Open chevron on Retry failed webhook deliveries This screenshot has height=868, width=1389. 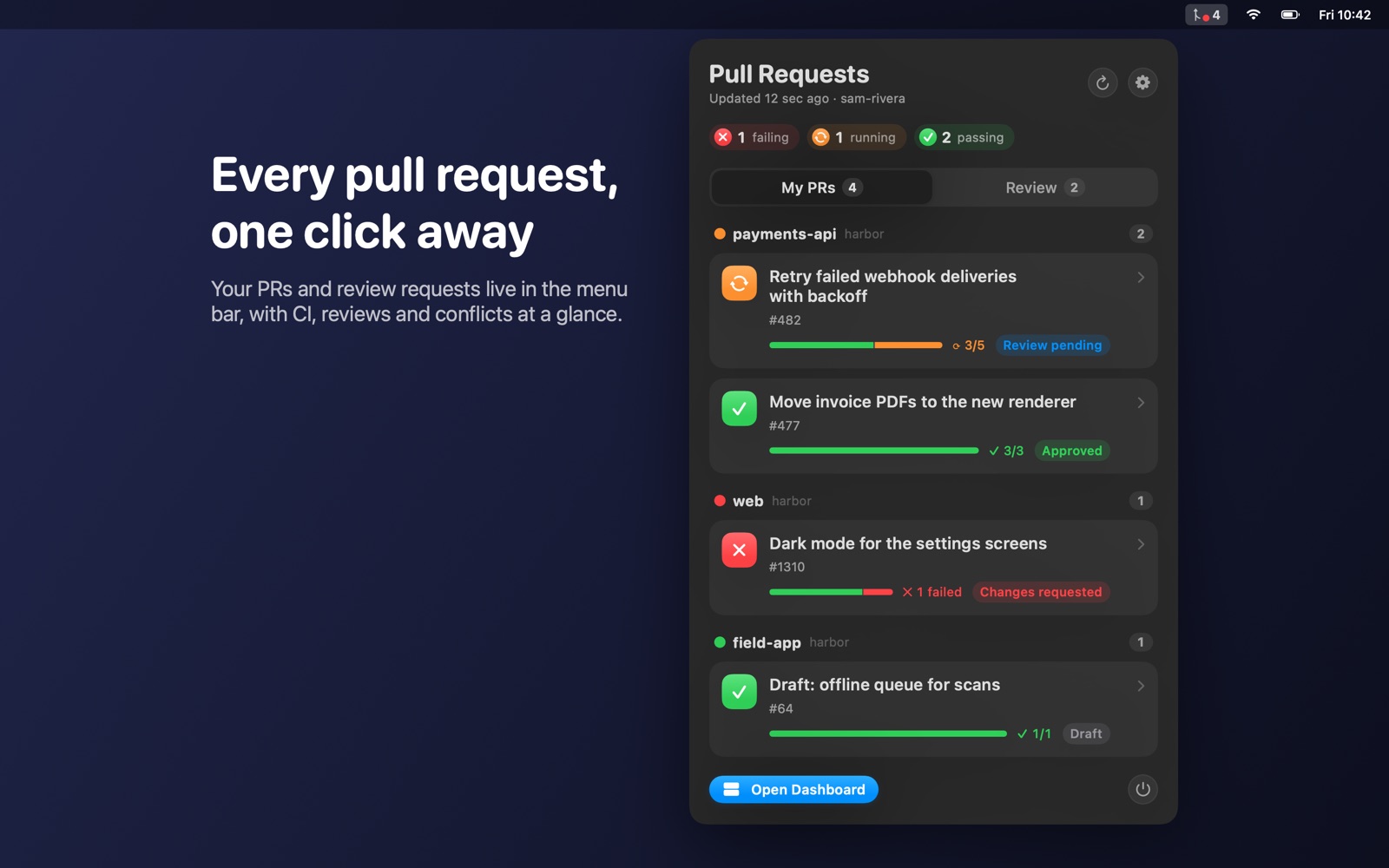coord(1141,277)
